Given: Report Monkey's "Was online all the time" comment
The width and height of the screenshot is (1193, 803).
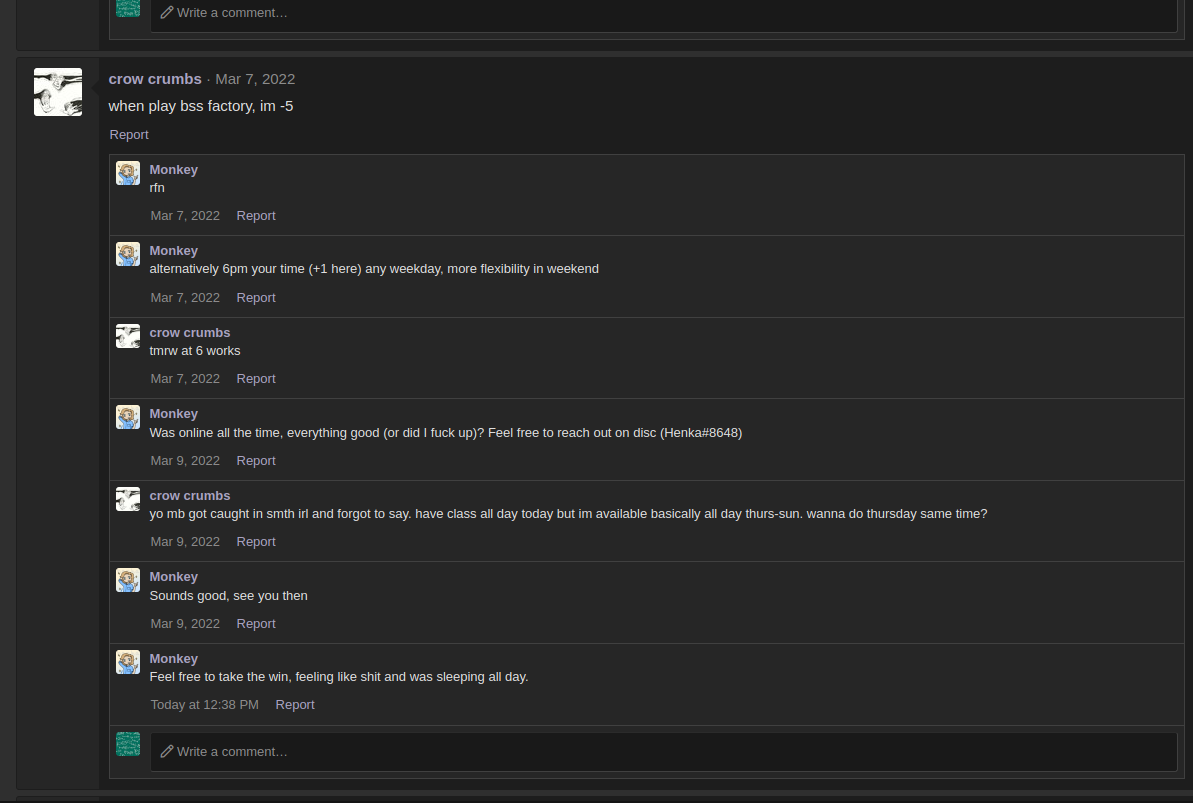Looking at the screenshot, I should 256,460.
